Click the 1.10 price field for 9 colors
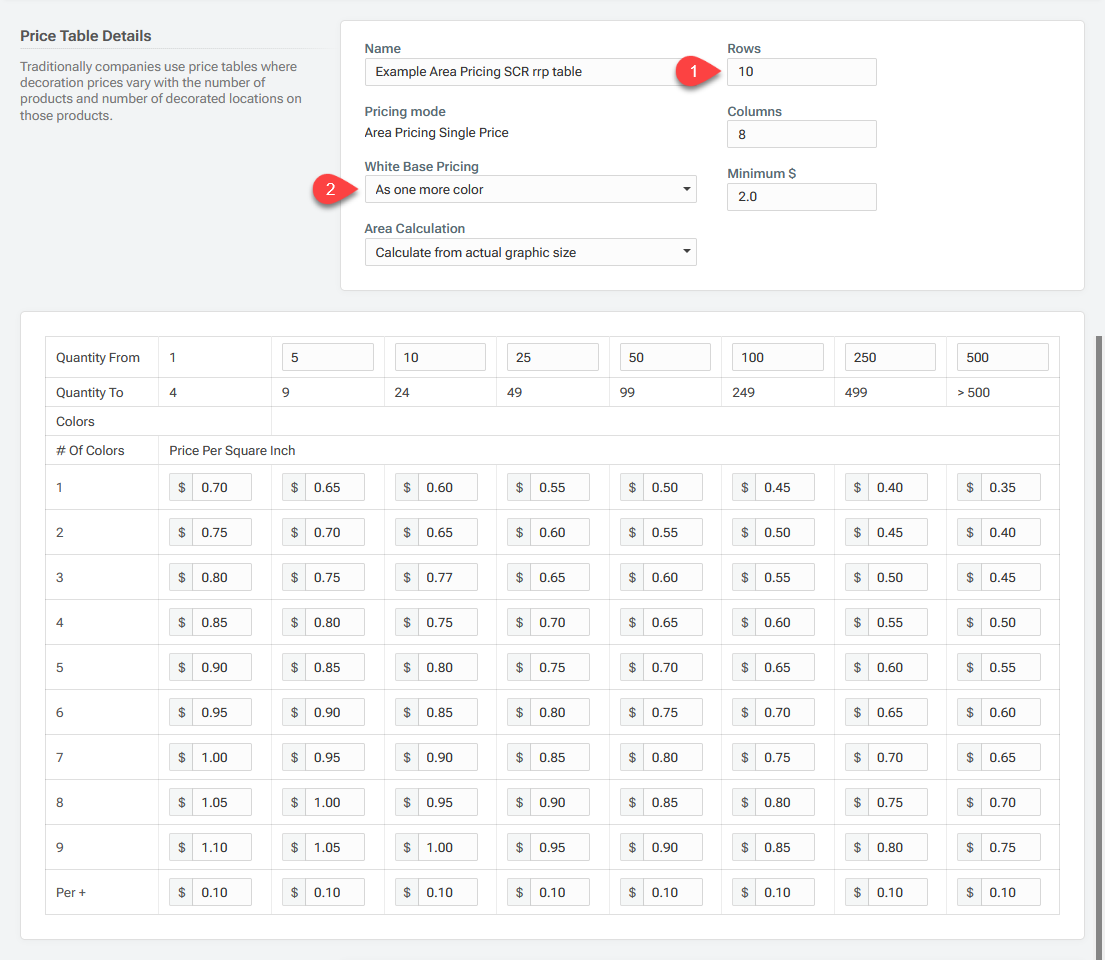Image resolution: width=1105 pixels, height=960 pixels. click(x=222, y=847)
